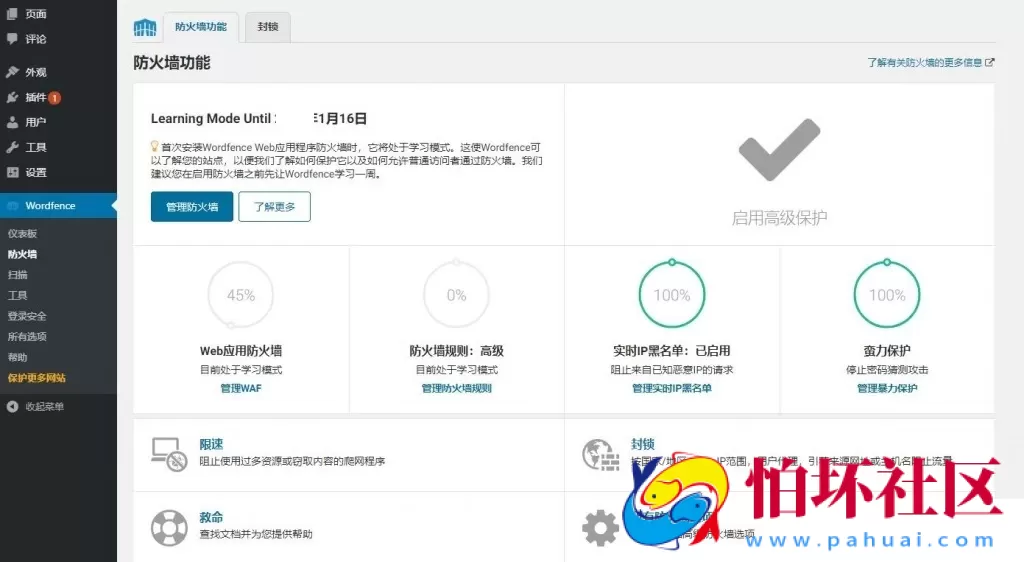1024x562 pixels.
Task: Click the 45% Web application firewall progress circle
Action: click(x=241, y=295)
